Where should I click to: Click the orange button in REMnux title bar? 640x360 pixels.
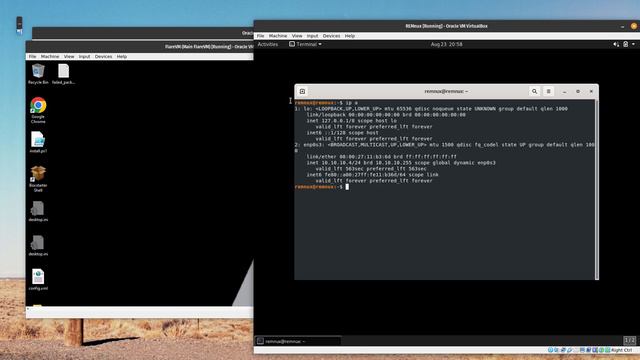[x=634, y=26]
